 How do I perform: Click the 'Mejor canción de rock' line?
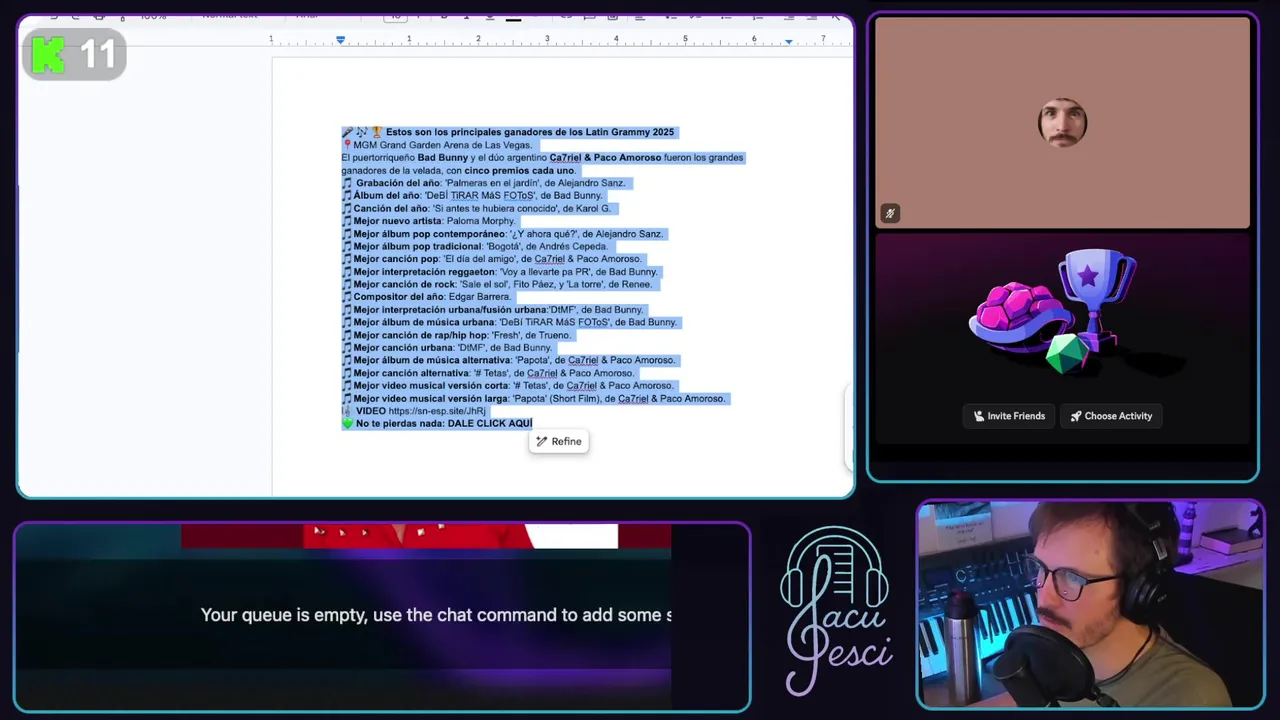coord(497,284)
